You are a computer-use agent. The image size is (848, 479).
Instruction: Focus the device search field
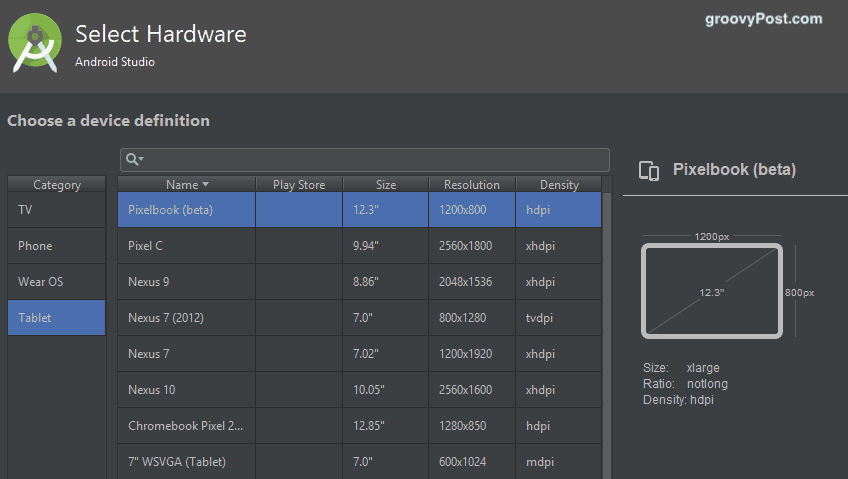point(365,159)
